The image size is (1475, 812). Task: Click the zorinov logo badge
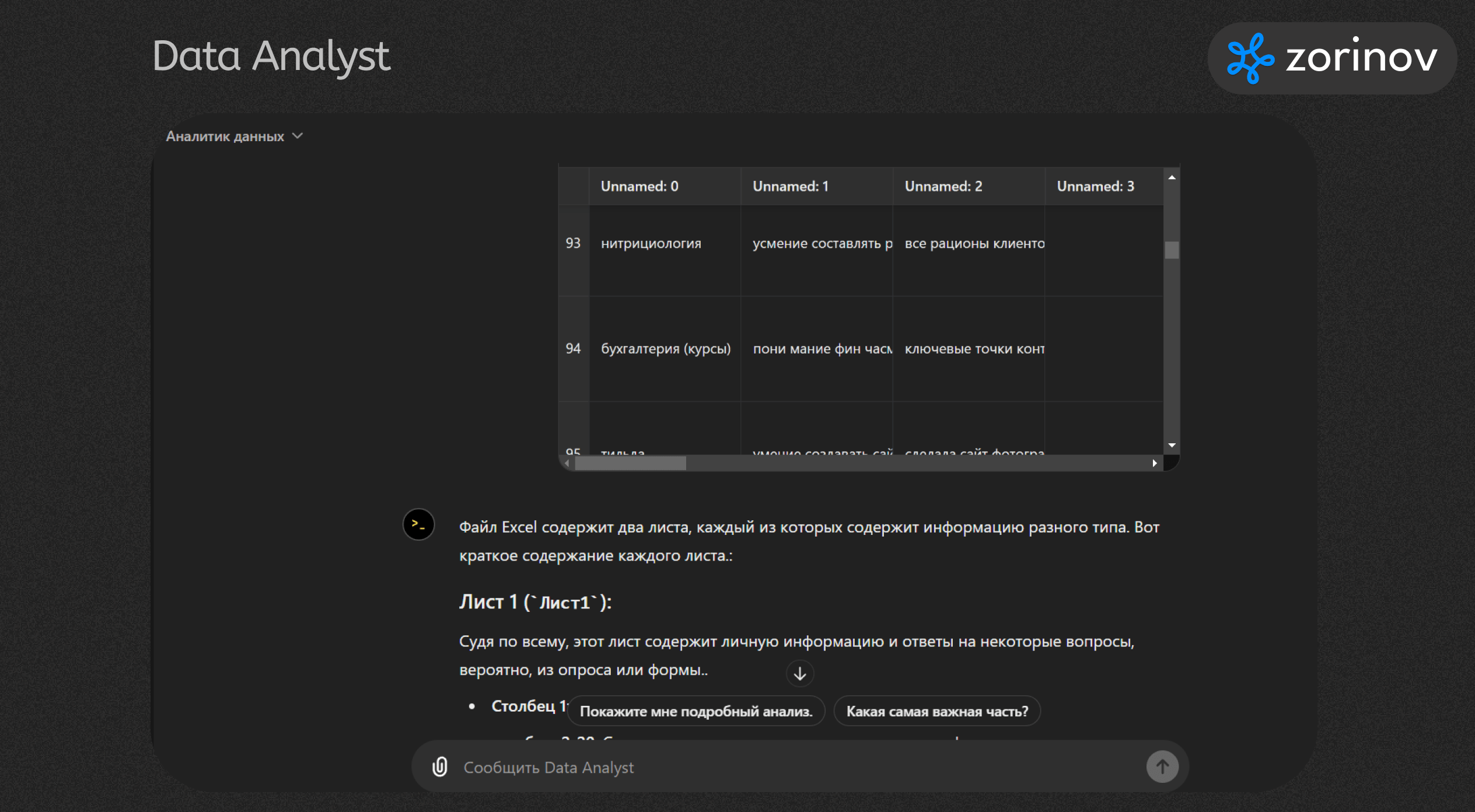(x=1333, y=58)
